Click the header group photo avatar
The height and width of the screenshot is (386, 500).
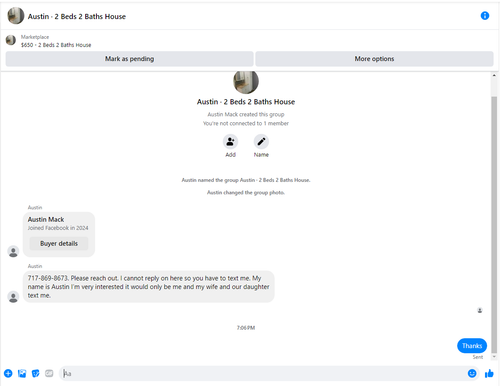pyautogui.click(x=16, y=16)
